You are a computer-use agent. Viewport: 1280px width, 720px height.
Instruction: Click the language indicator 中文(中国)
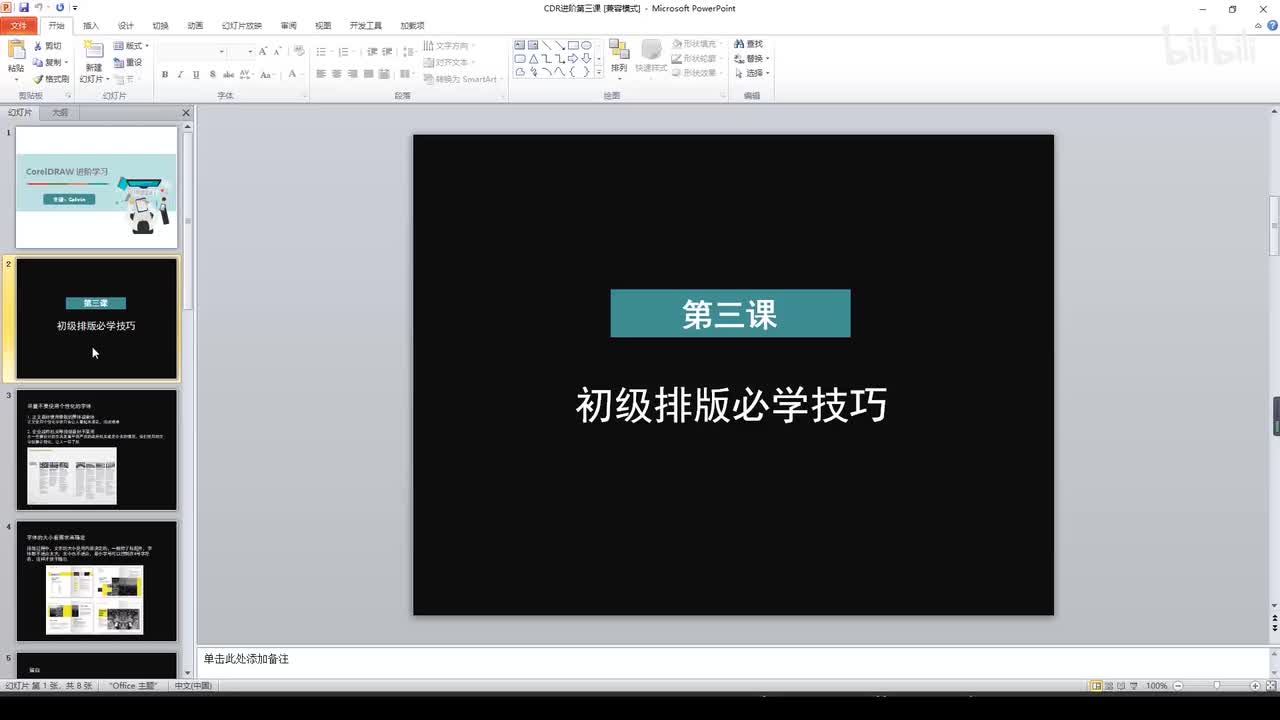(x=193, y=686)
